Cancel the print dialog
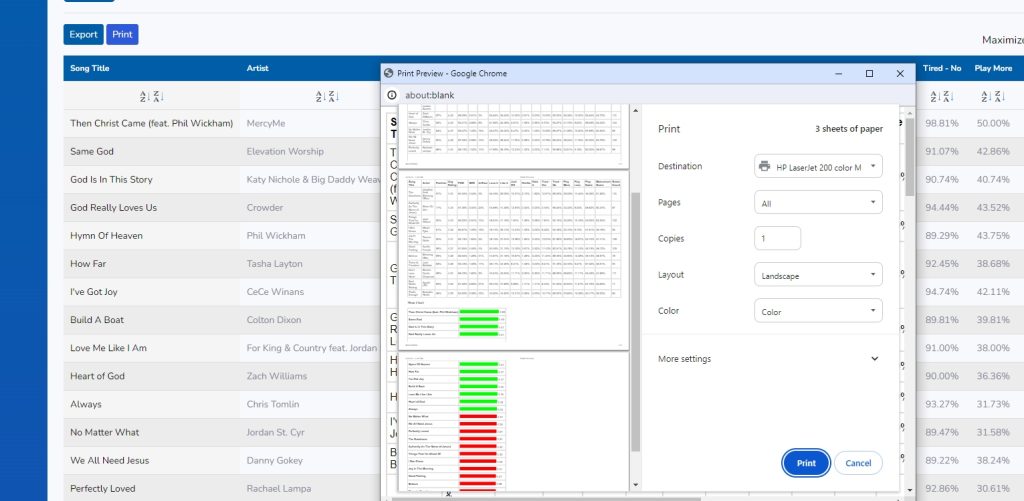The width and height of the screenshot is (1024, 501). [858, 463]
